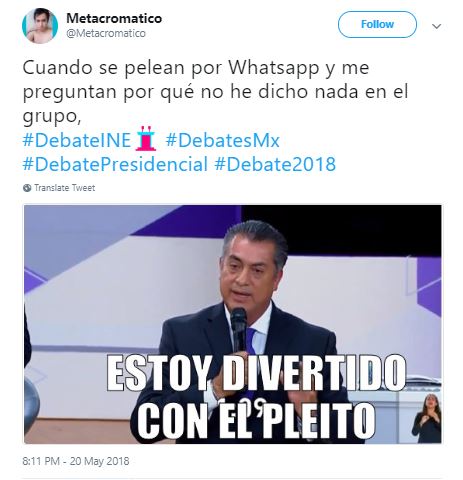Click the Follow button
The width and height of the screenshot is (463, 480).
pyautogui.click(x=377, y=24)
